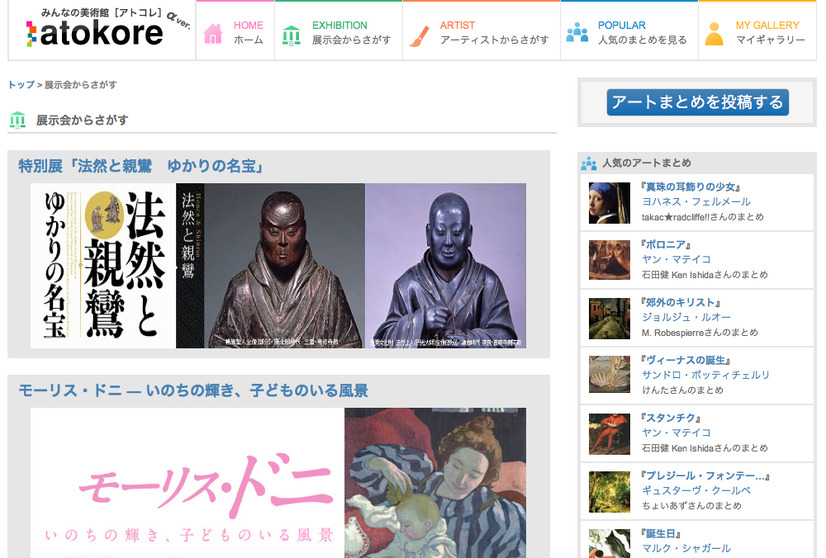Click the ジョルジュ・ルオー artist link
Image resolution: width=826 pixels, height=558 pixels.
686,317
